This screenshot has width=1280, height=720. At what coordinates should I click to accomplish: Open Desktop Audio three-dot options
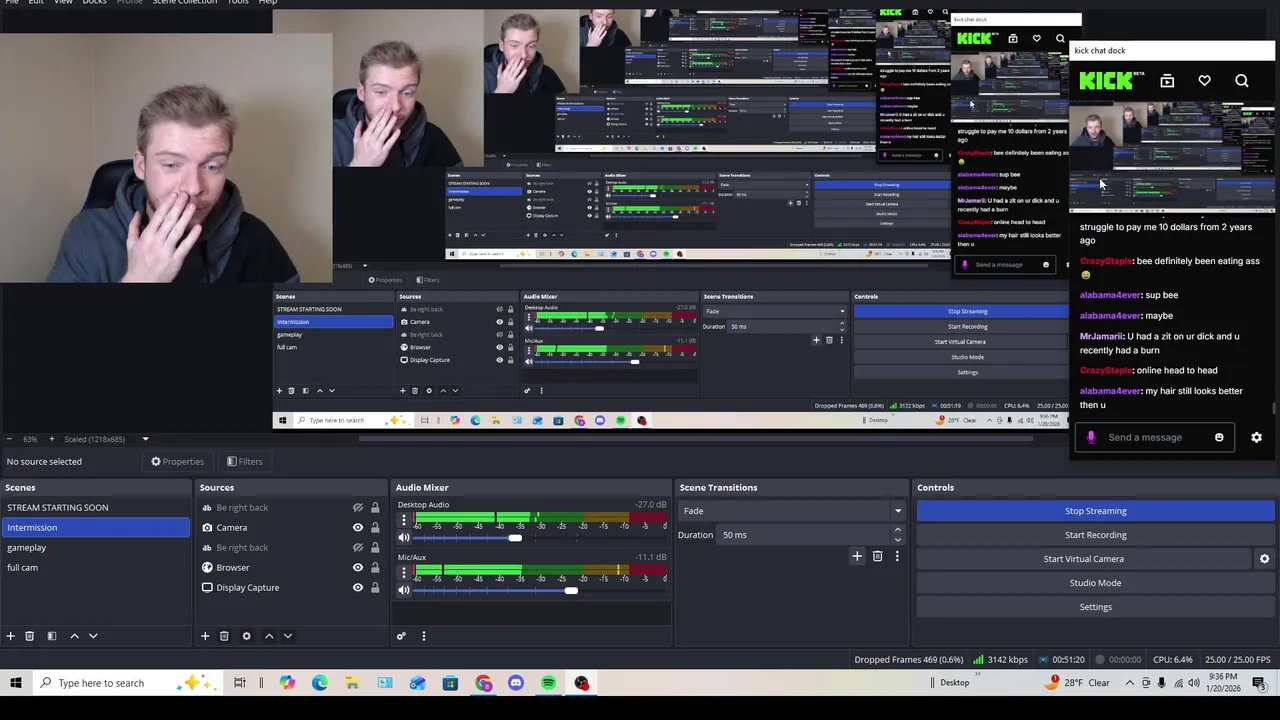point(404,521)
